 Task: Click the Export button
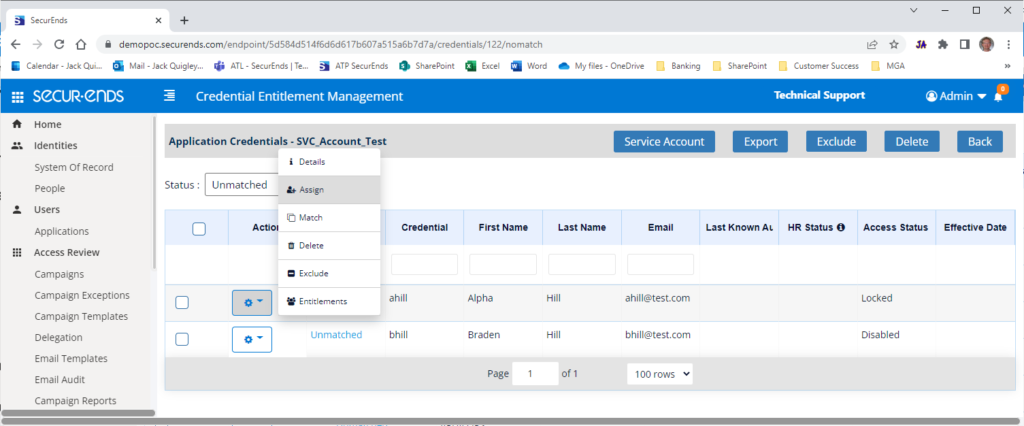(x=760, y=142)
